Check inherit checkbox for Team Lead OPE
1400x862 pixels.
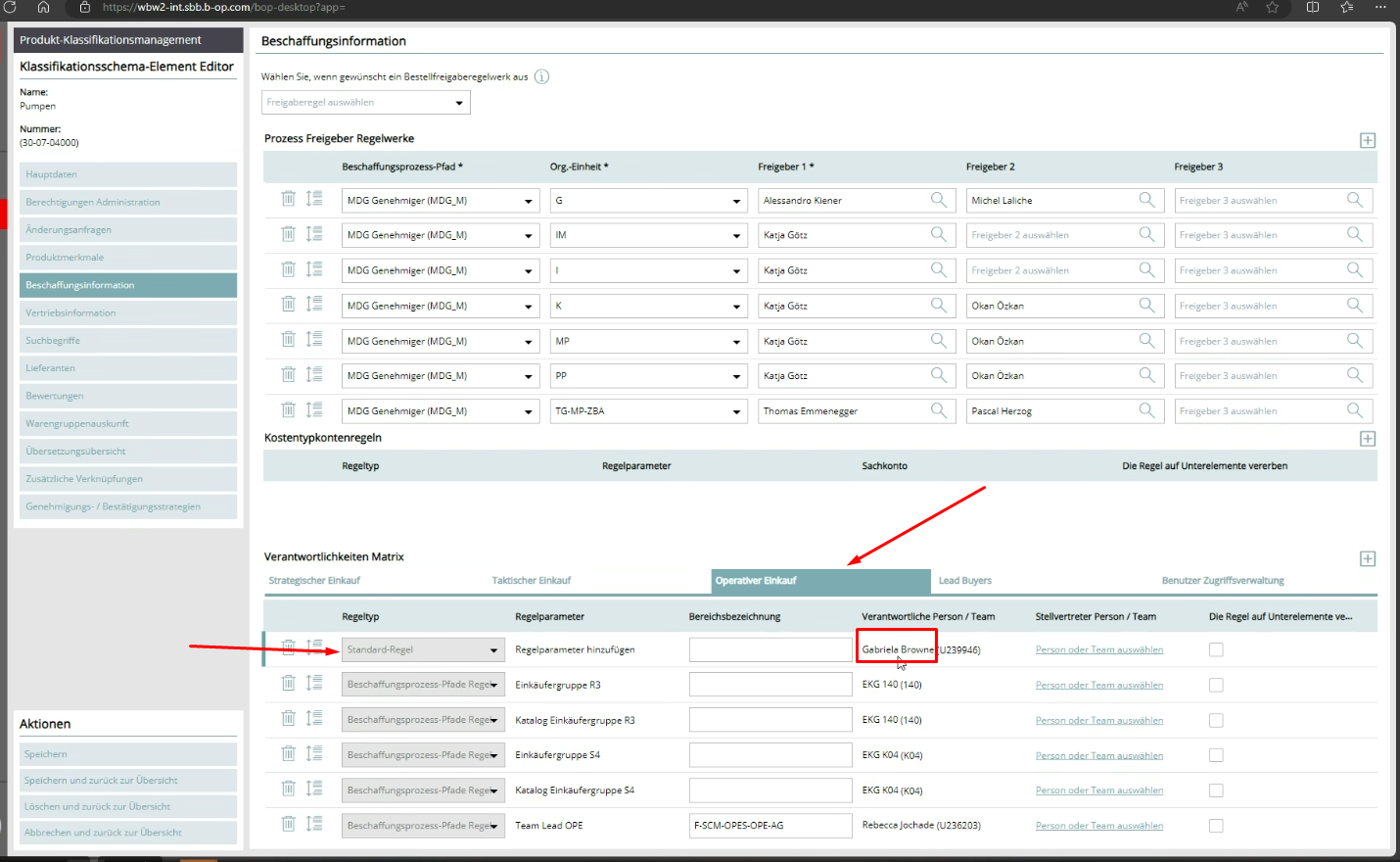[x=1216, y=826]
